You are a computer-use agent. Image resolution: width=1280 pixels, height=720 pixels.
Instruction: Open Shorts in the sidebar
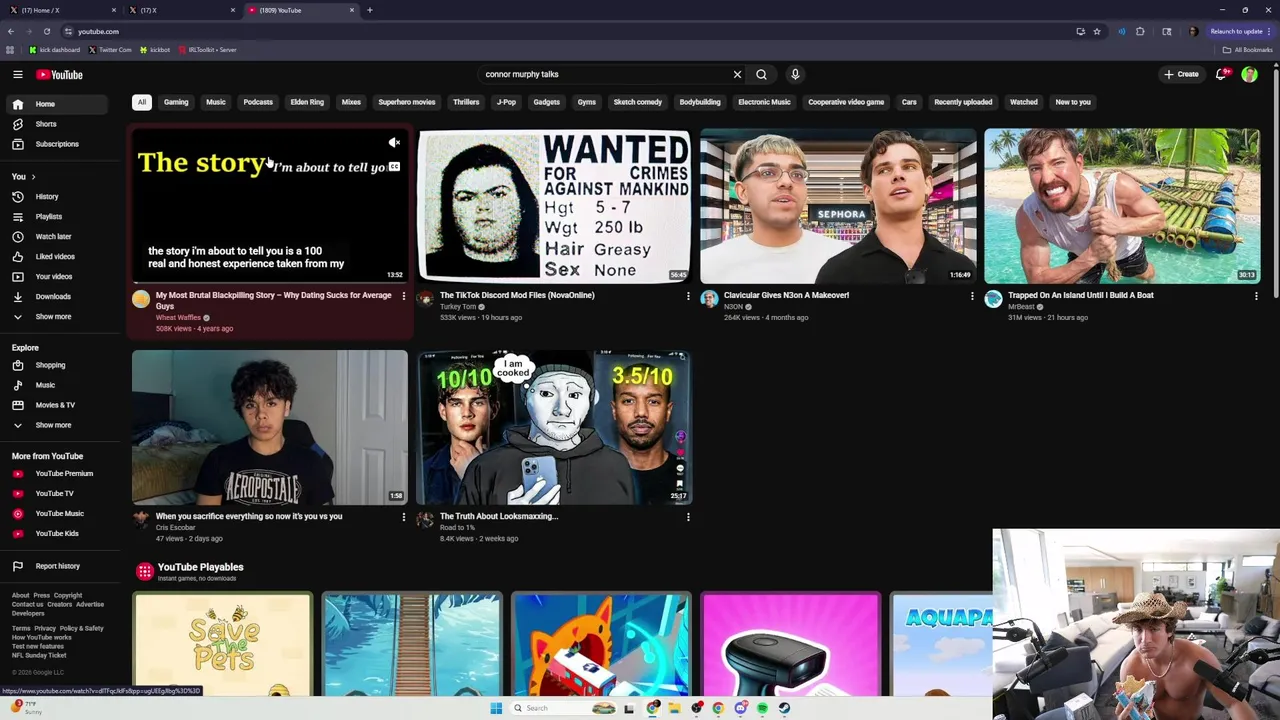(57, 124)
